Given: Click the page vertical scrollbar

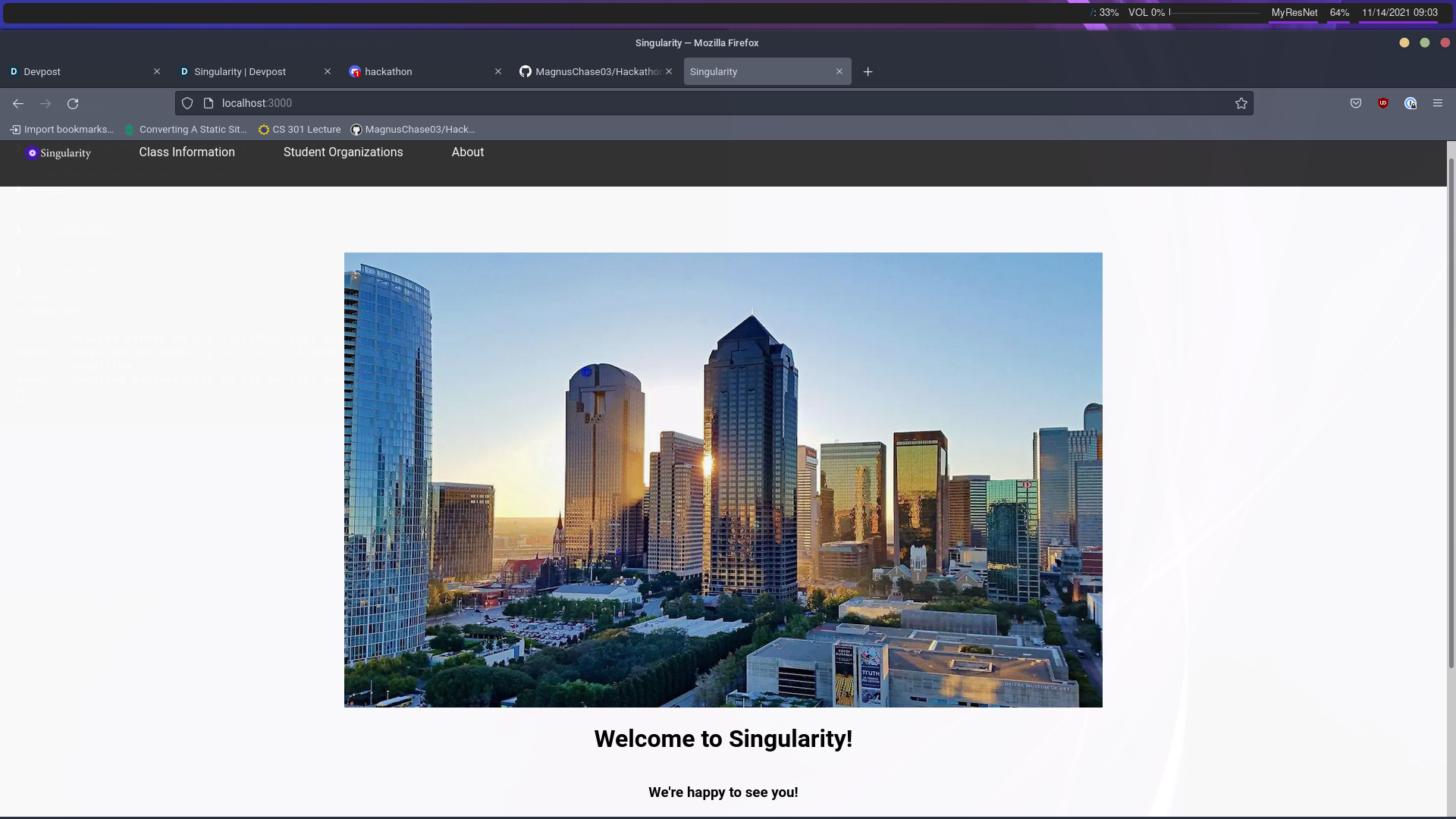Looking at the screenshot, I should (1451, 409).
